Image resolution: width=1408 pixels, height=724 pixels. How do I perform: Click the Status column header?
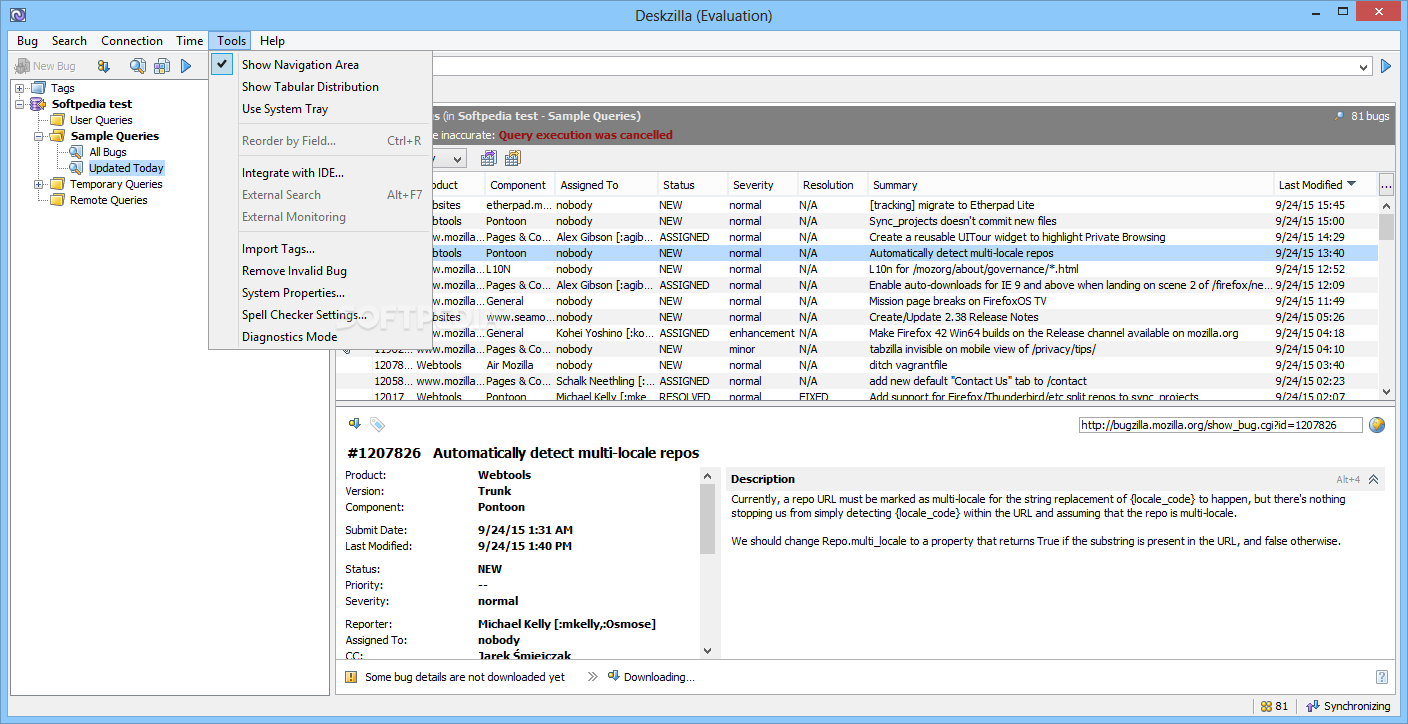click(692, 185)
